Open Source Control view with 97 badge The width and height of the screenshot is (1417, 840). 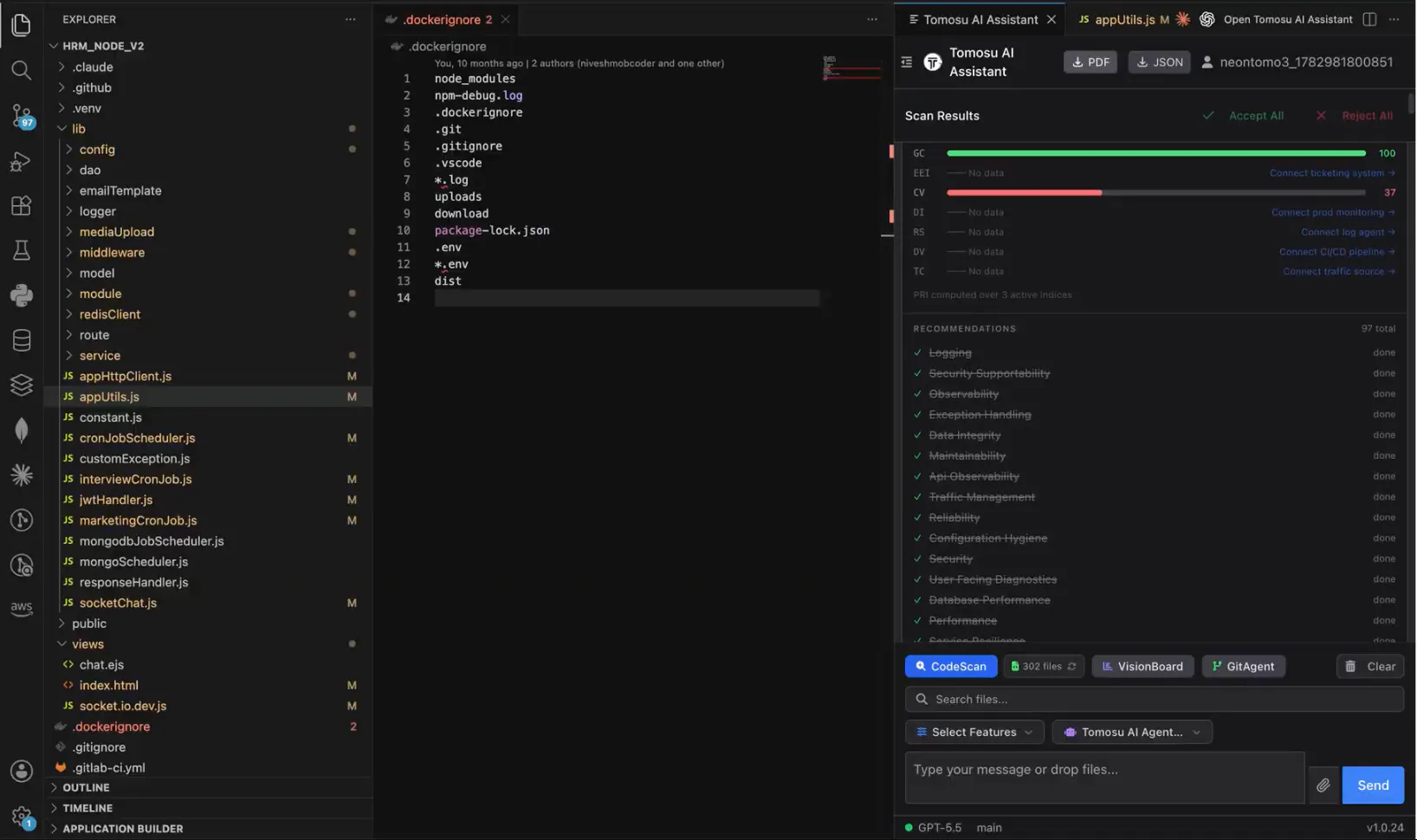(22, 115)
